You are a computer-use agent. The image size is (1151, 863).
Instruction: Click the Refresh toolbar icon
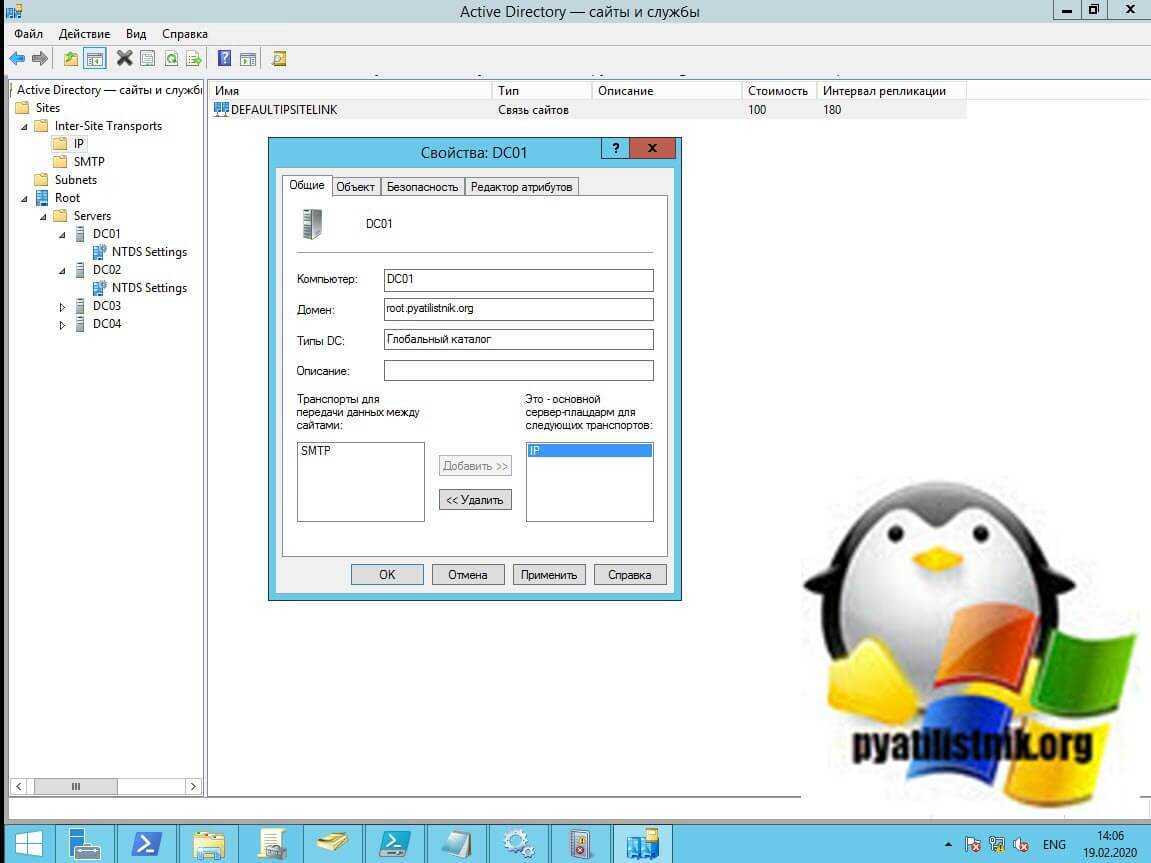[171, 59]
